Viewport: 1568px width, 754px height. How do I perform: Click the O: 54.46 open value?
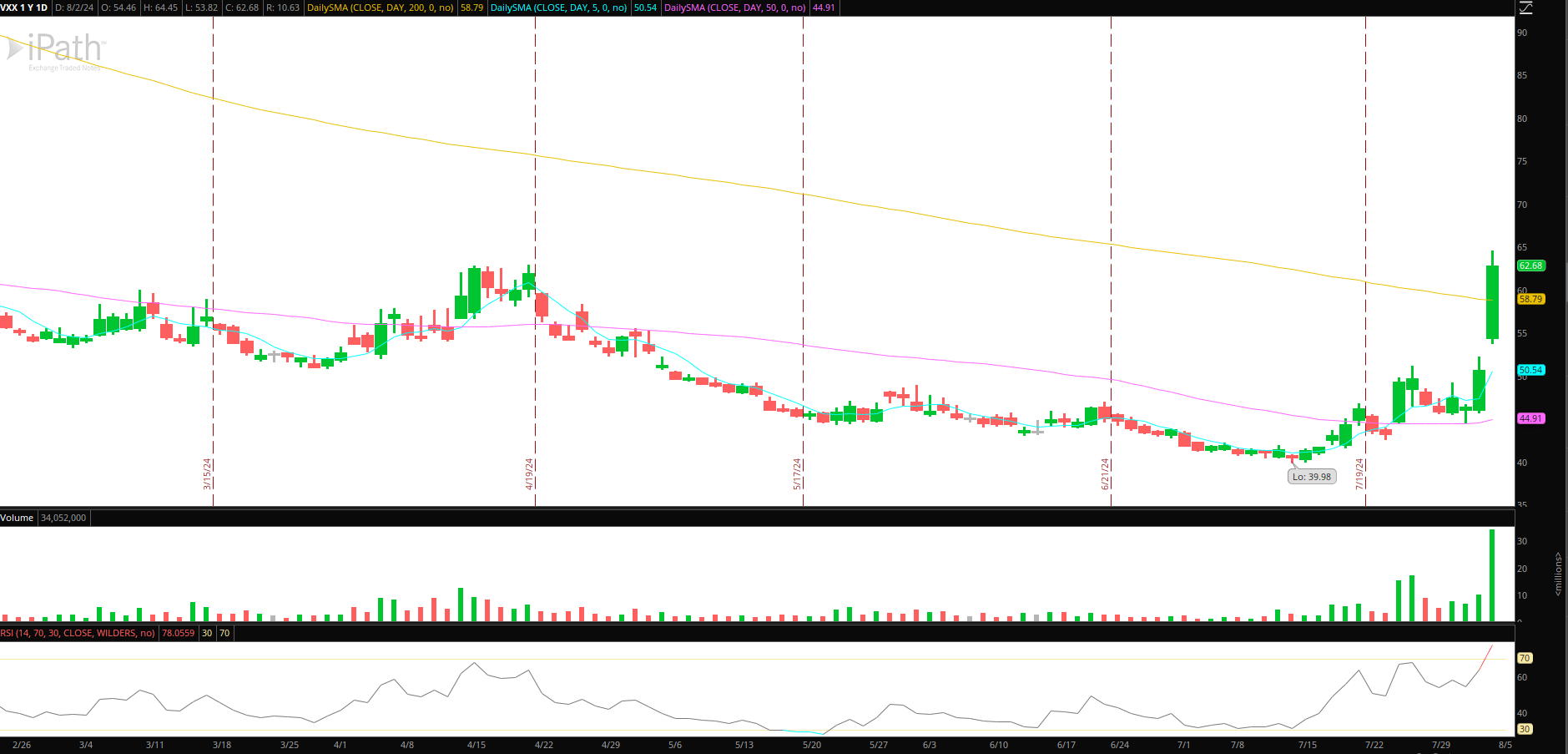point(118,8)
